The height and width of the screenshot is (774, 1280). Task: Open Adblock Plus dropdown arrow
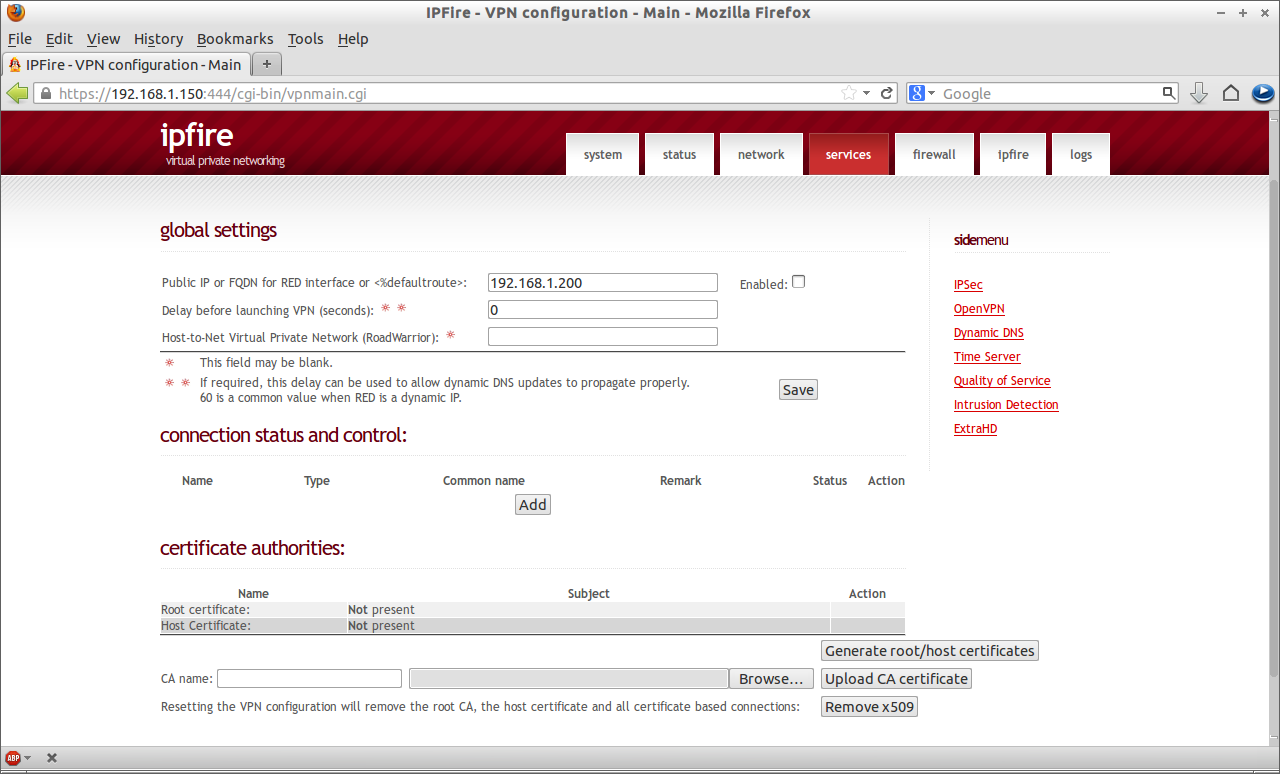pyautogui.click(x=27, y=758)
